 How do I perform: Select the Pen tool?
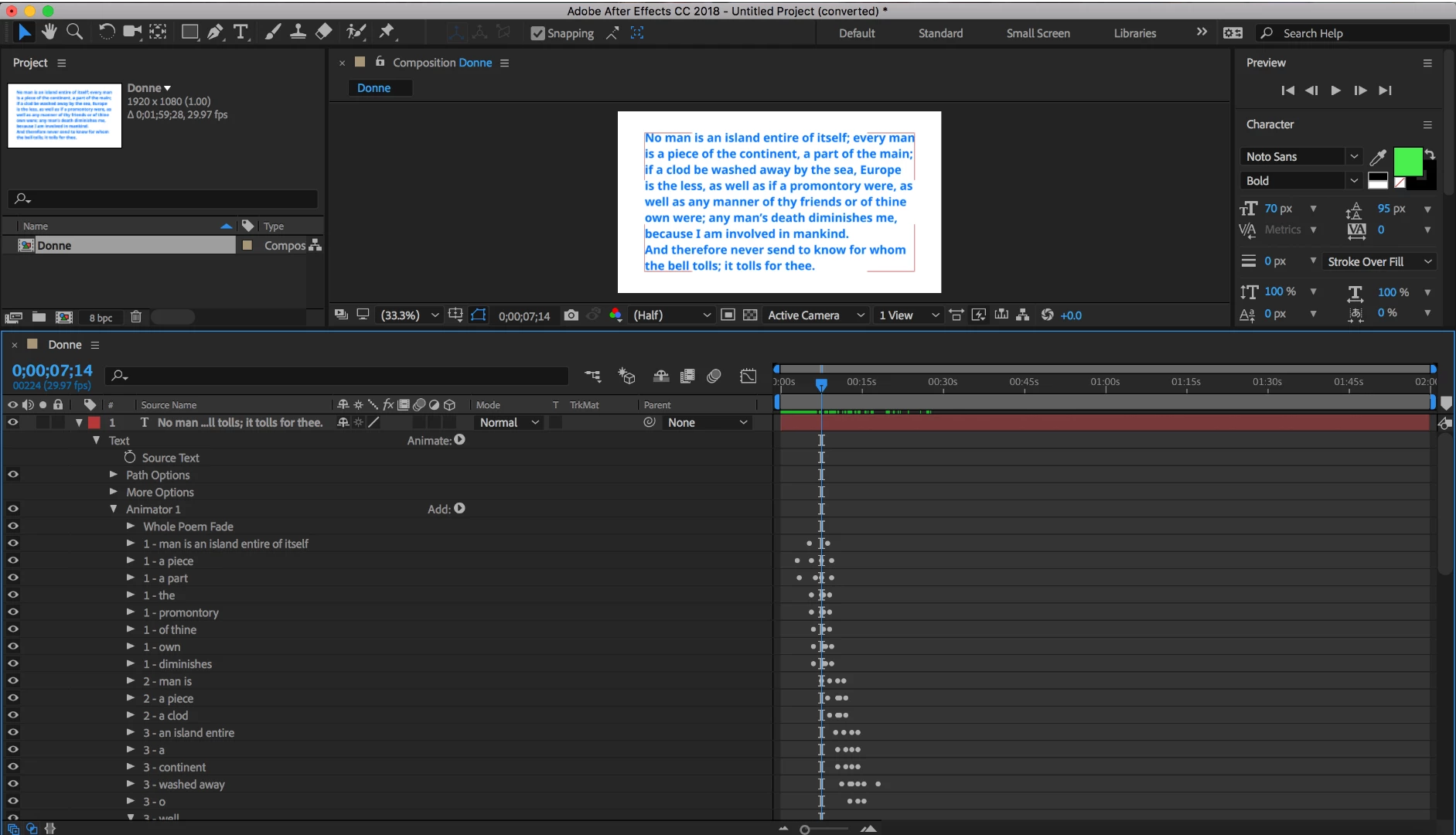pyautogui.click(x=216, y=32)
